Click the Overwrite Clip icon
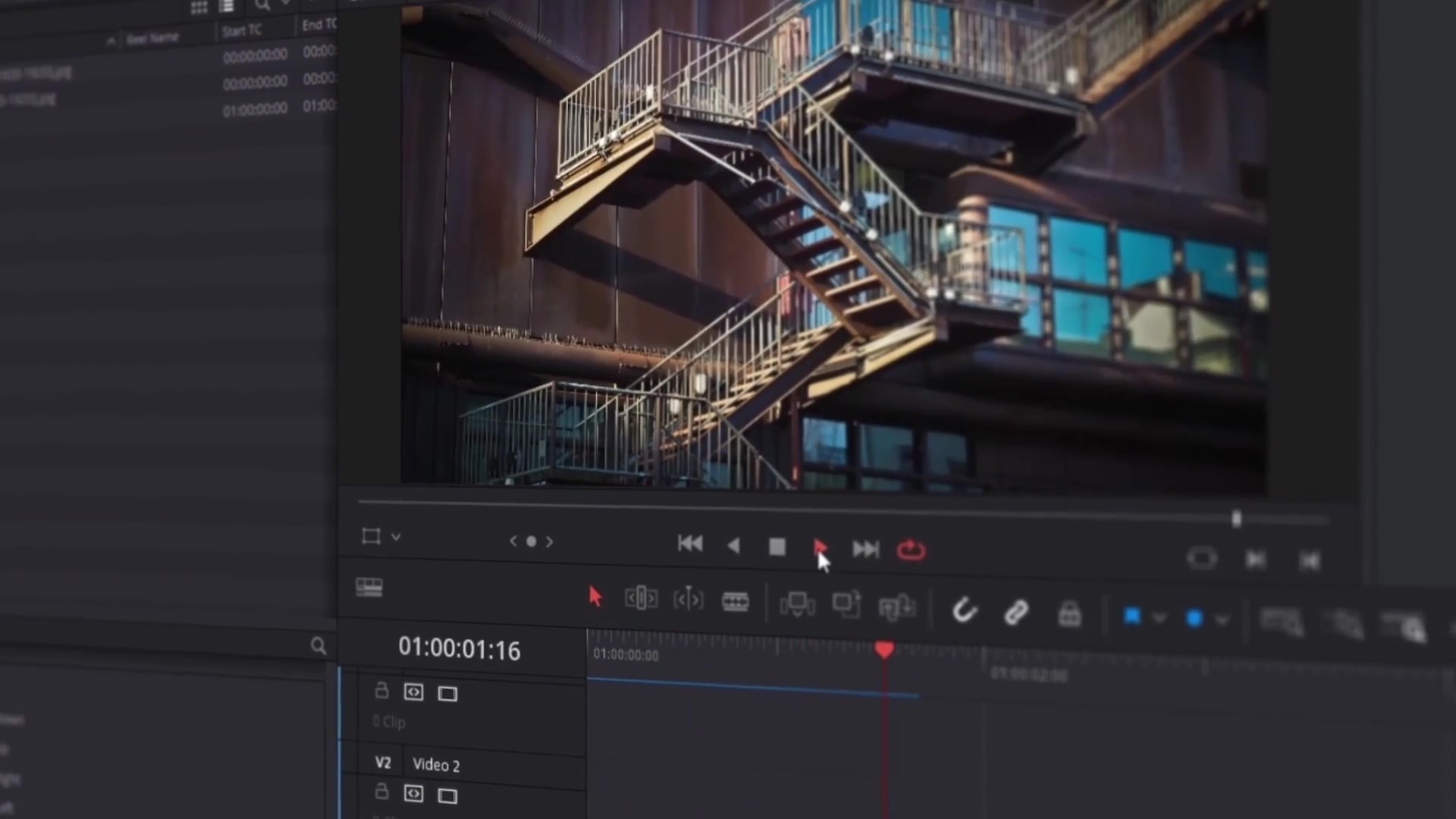The width and height of the screenshot is (1456, 819). (x=846, y=605)
